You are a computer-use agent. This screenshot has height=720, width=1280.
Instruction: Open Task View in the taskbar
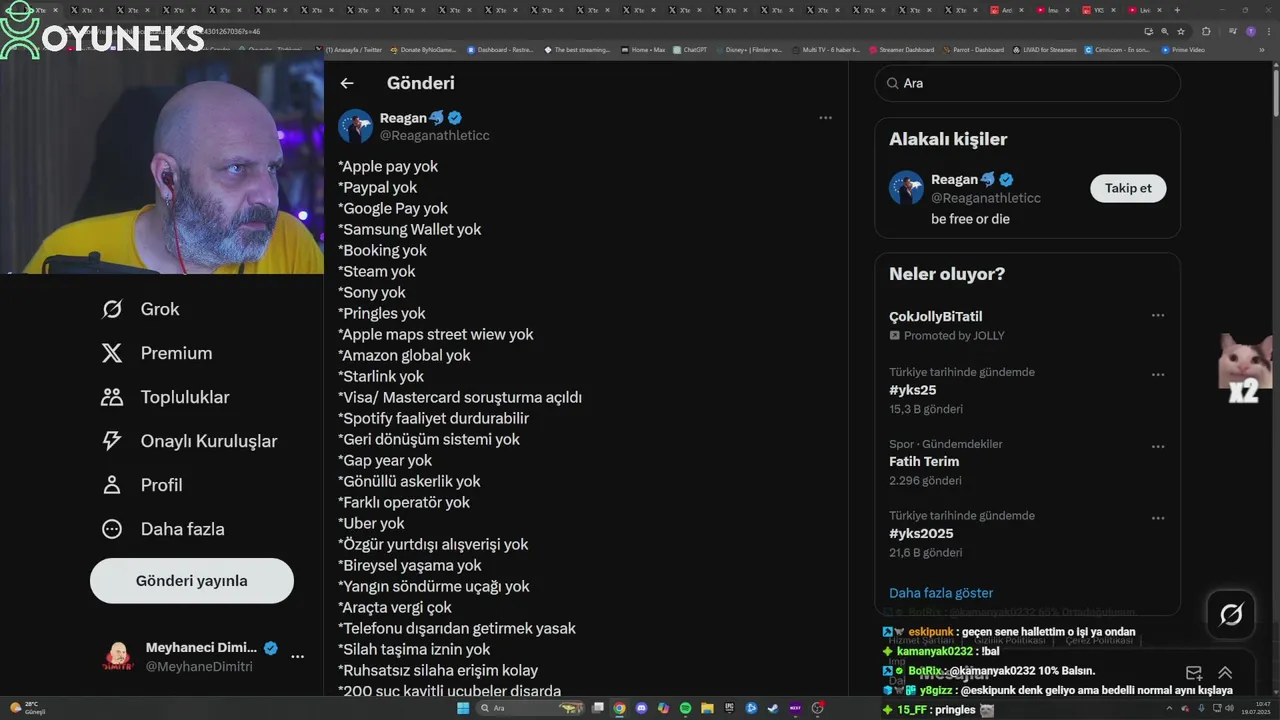[x=597, y=708]
